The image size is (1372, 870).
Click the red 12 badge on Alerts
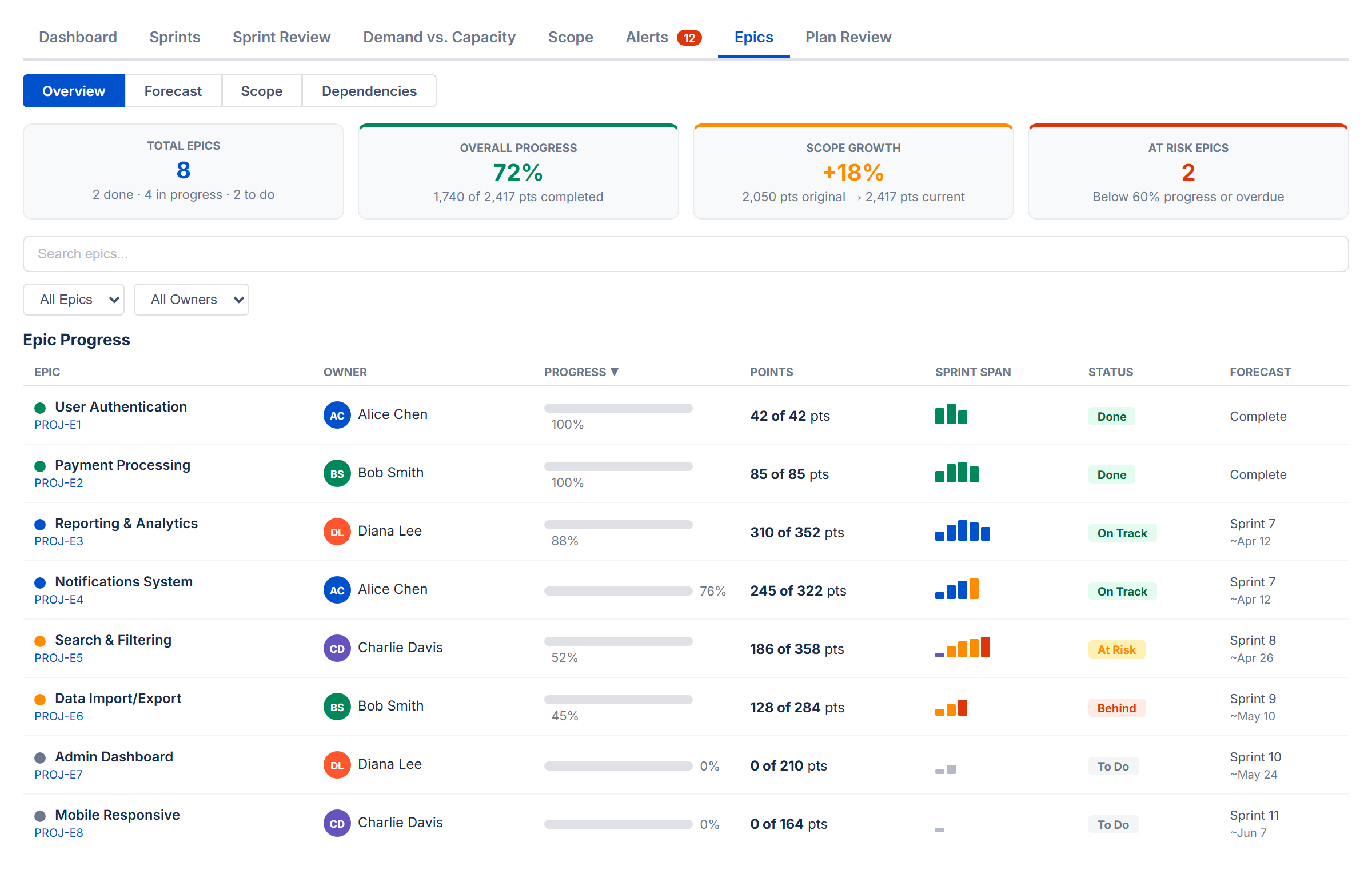coord(689,37)
